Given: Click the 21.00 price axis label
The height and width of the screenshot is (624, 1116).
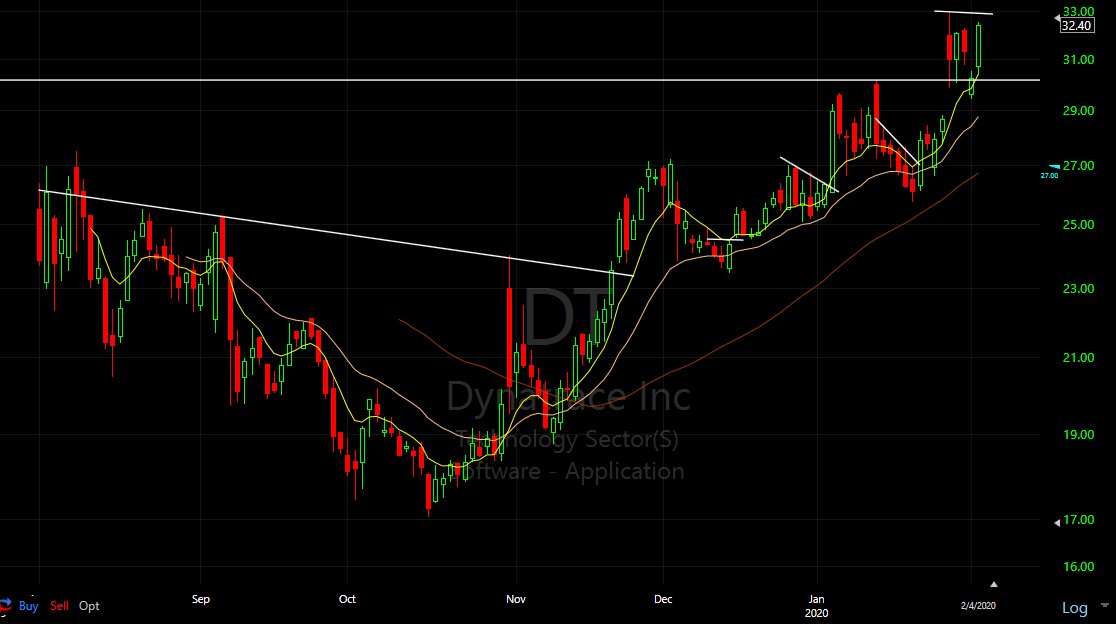Looking at the screenshot, I should (1078, 358).
